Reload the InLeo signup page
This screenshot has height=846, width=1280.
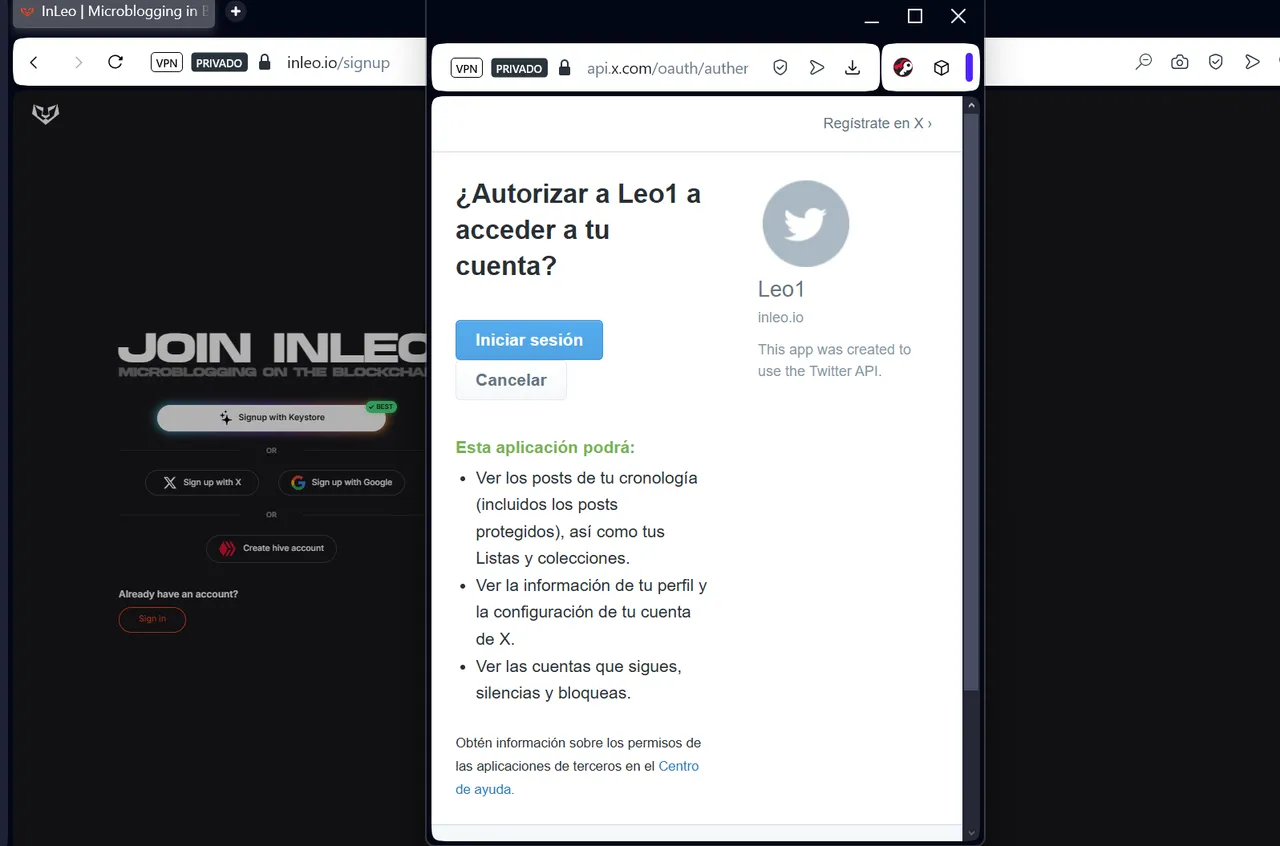click(115, 62)
